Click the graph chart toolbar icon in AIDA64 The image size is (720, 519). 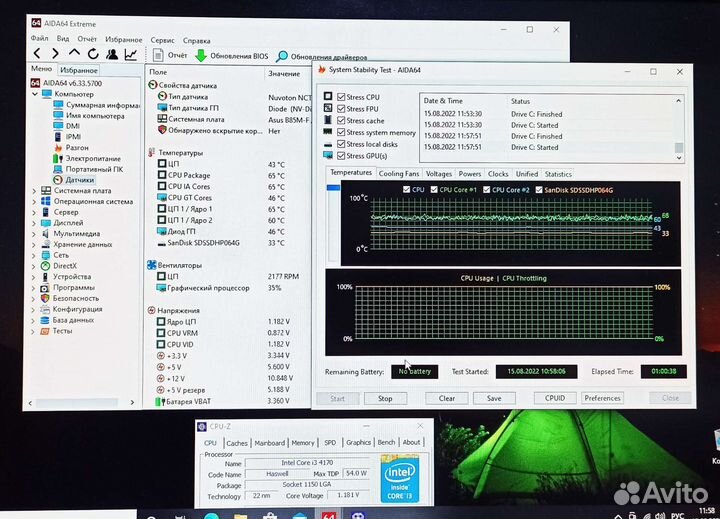coord(131,55)
